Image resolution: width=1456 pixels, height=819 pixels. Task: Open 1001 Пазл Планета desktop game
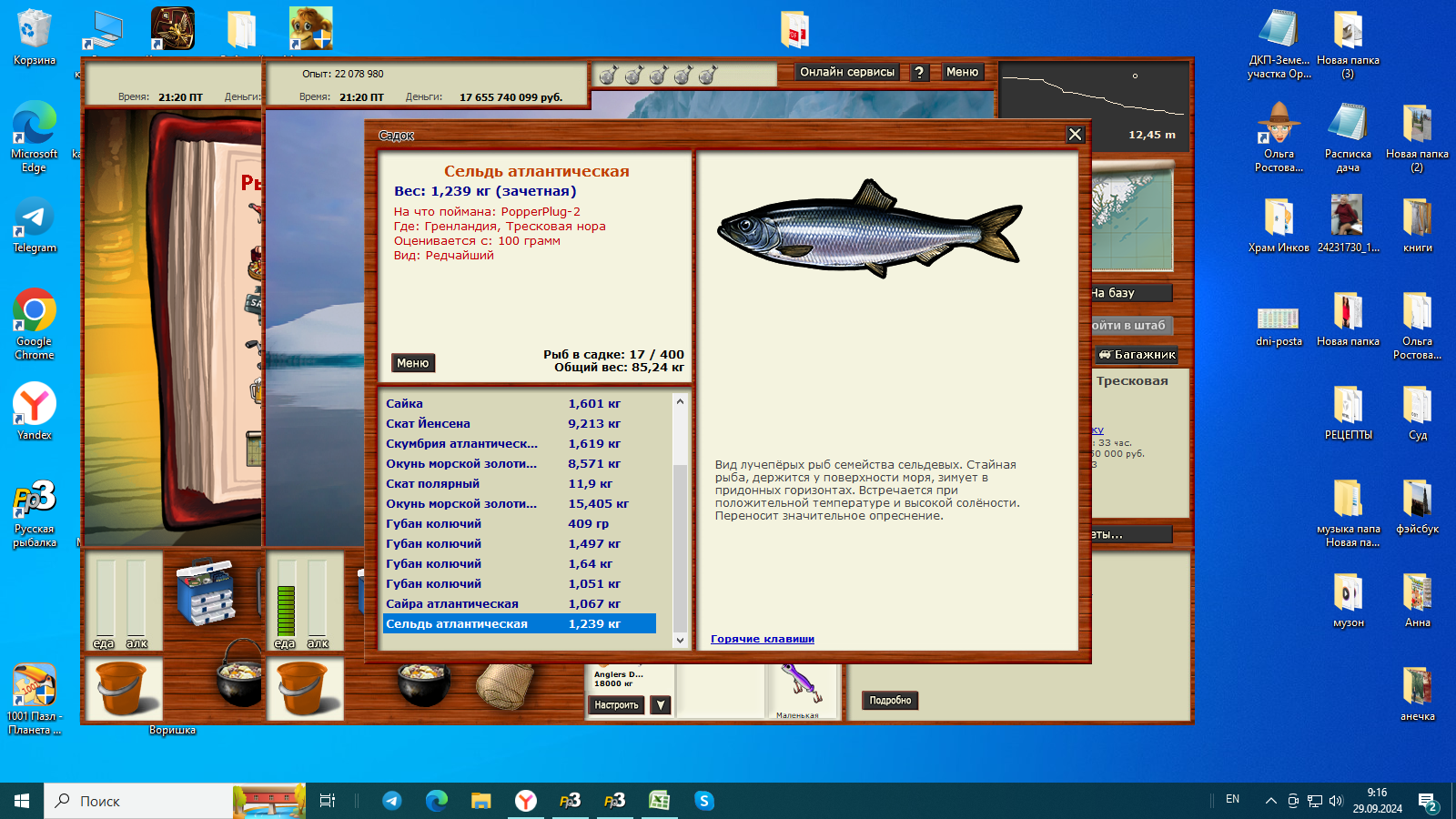click(34, 699)
